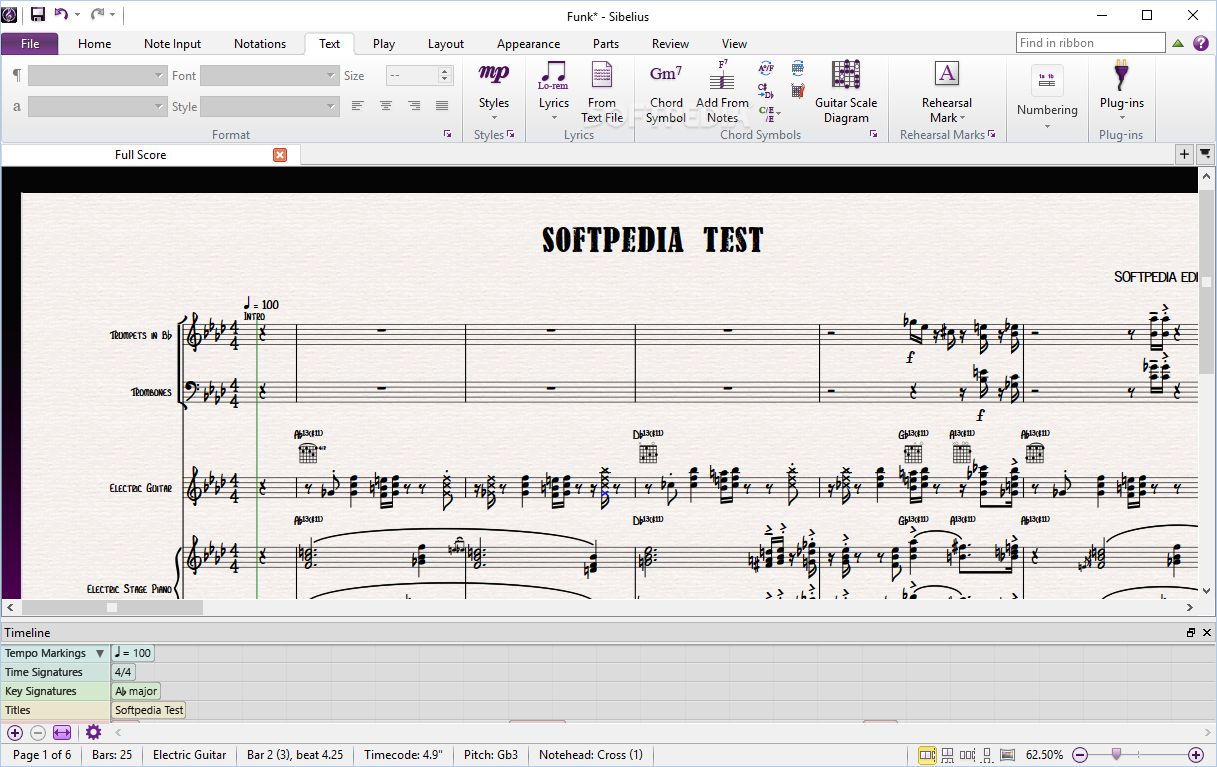This screenshot has height=767, width=1217.
Task: Click align right text icon
Action: [414, 106]
